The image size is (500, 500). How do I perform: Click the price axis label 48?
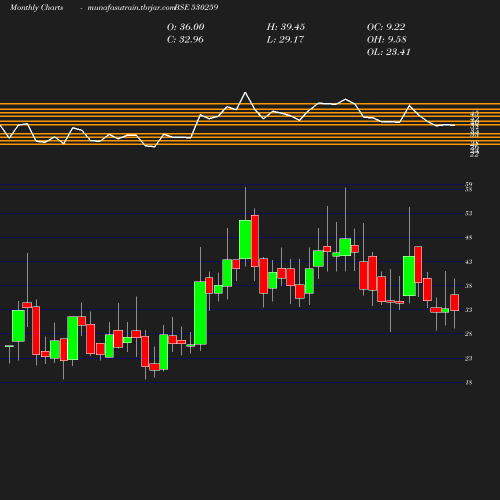pyautogui.click(x=469, y=238)
